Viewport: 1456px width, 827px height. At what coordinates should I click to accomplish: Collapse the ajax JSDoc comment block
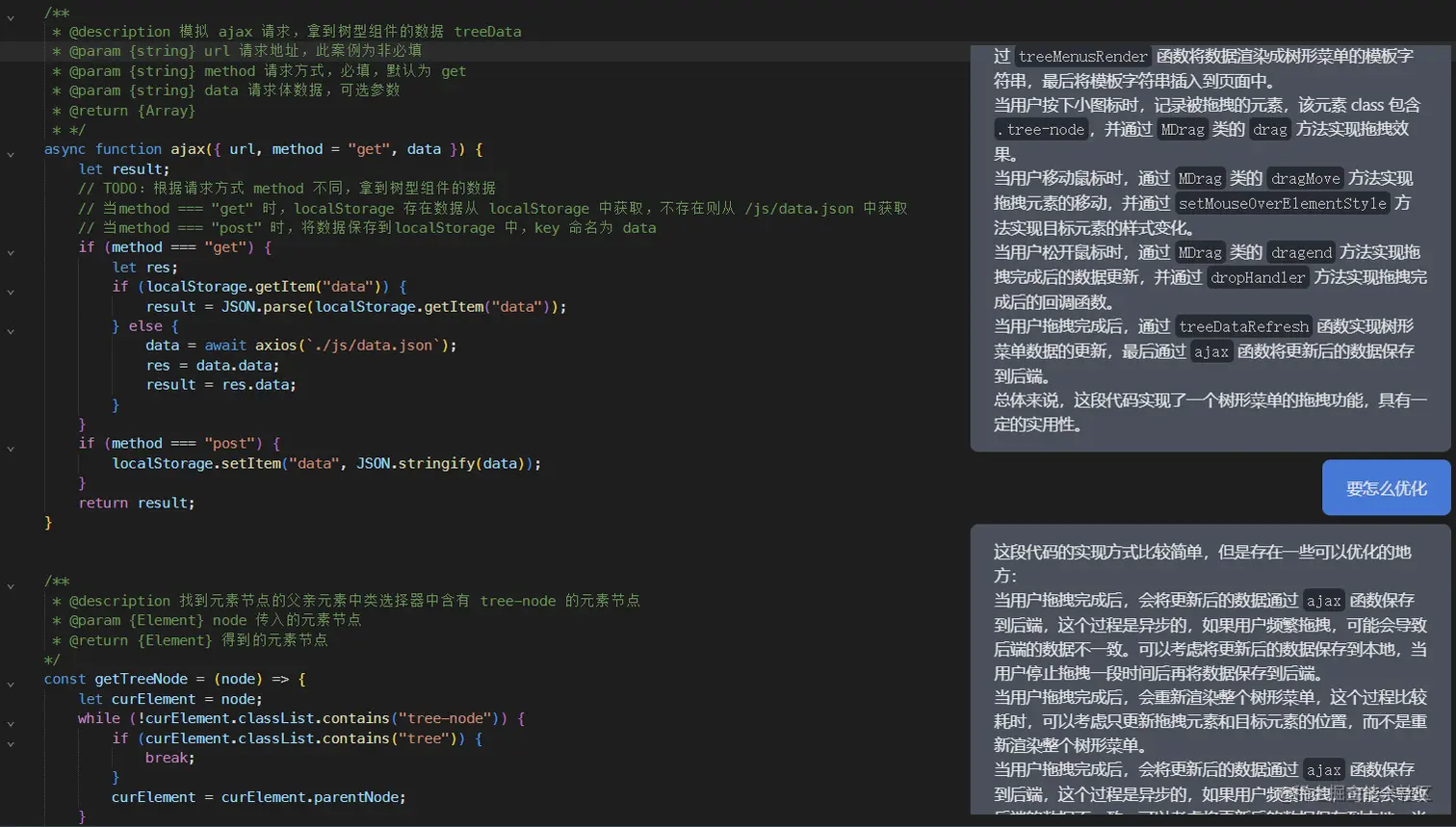coord(11,17)
